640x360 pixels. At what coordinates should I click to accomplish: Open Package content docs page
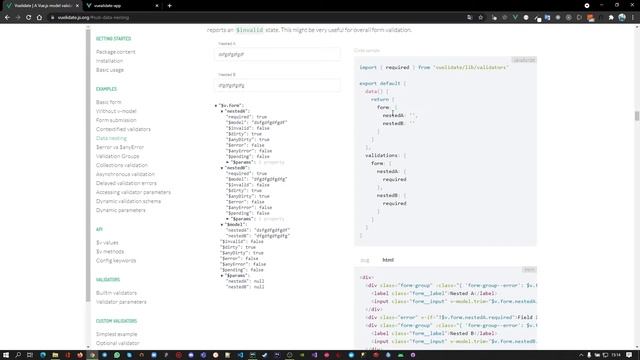tap(116, 52)
